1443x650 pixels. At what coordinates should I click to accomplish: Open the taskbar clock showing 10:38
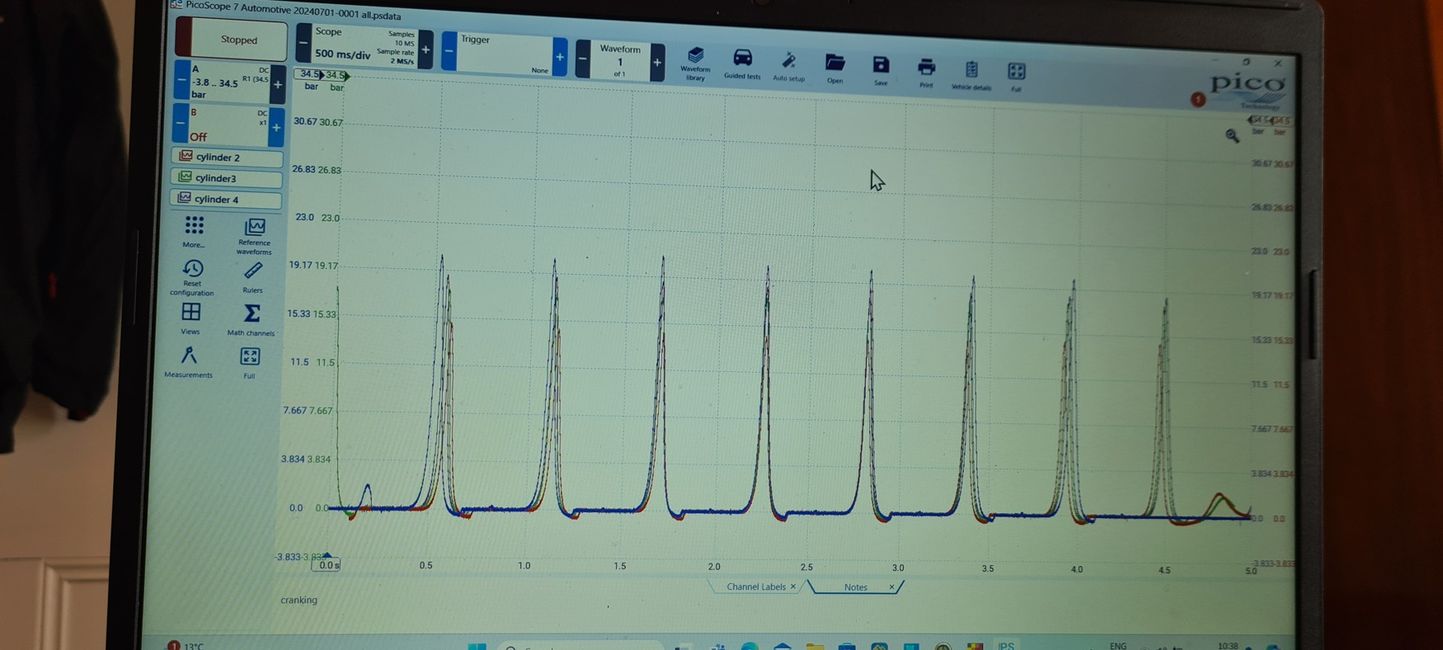pyautogui.click(x=1229, y=646)
